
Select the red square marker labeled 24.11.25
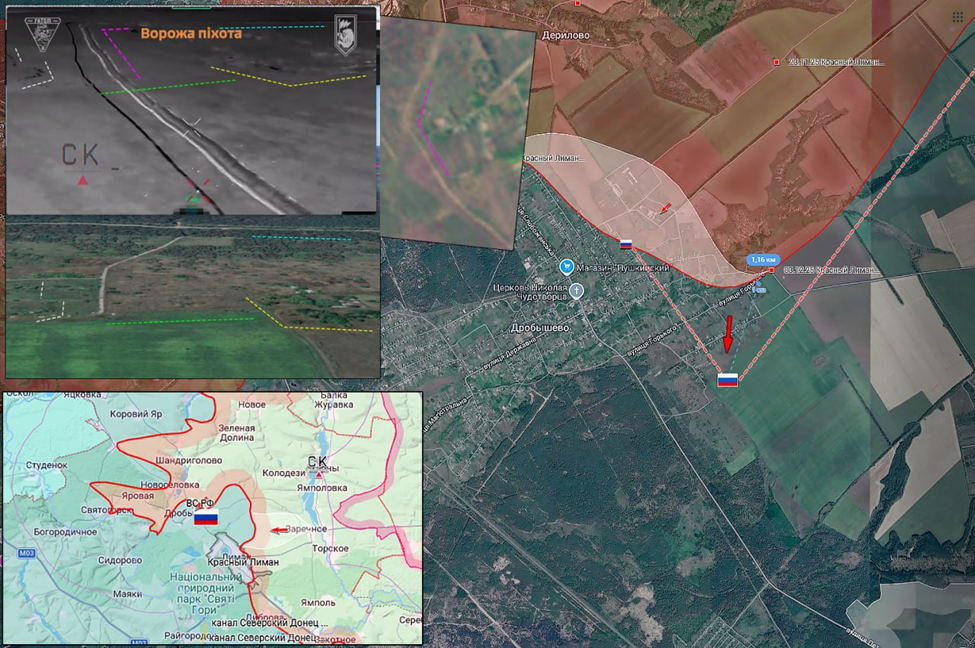coord(777,62)
